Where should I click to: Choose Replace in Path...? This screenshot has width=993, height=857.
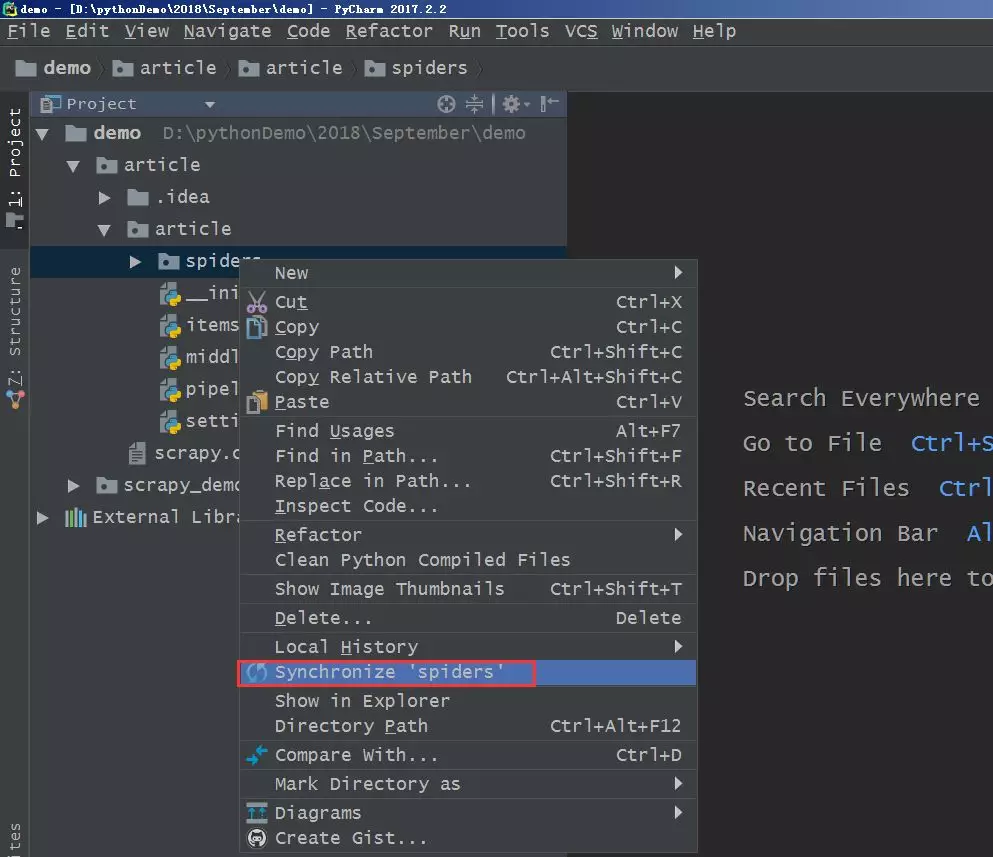pyautogui.click(x=468, y=481)
